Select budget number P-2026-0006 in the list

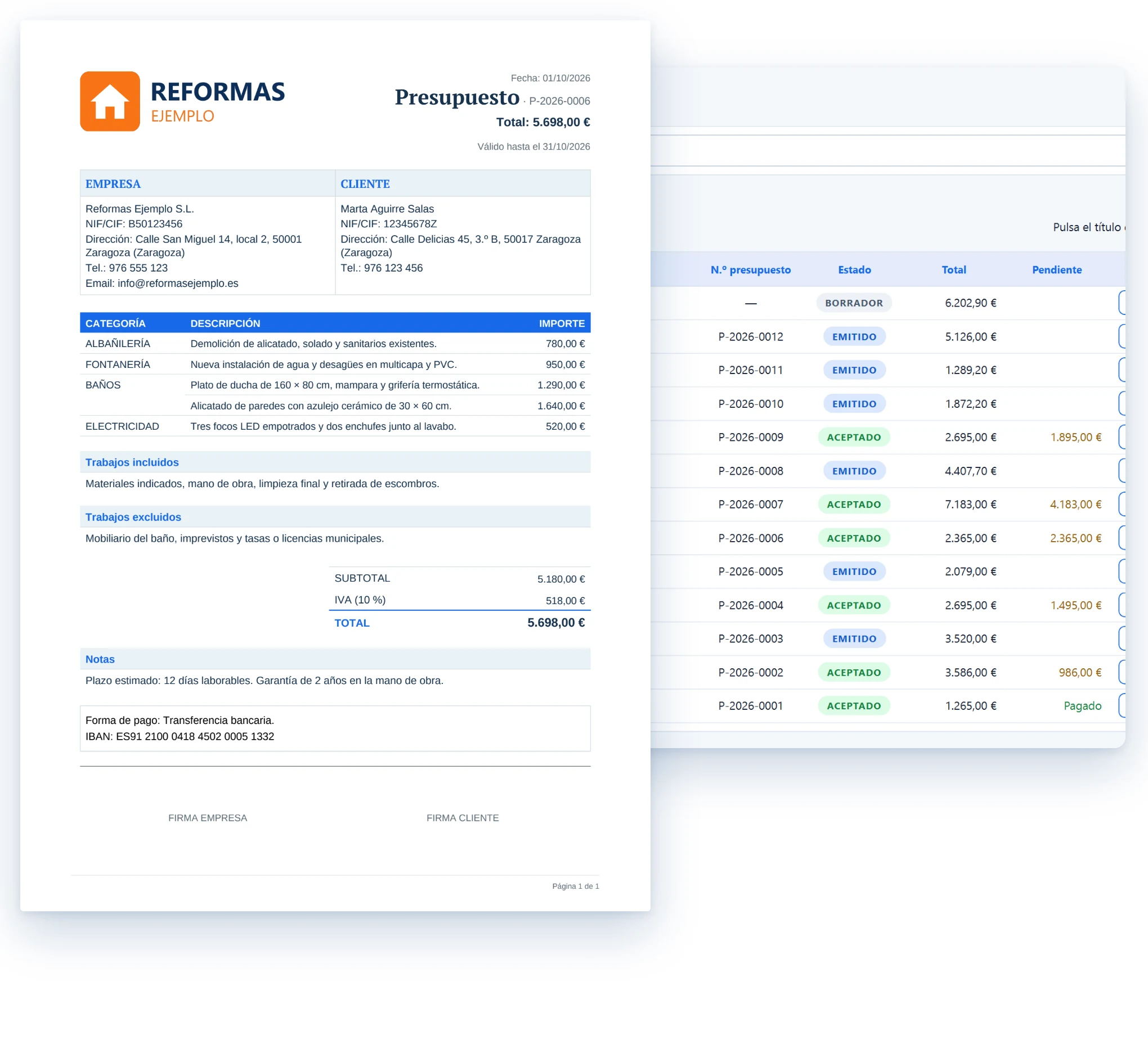coord(750,538)
